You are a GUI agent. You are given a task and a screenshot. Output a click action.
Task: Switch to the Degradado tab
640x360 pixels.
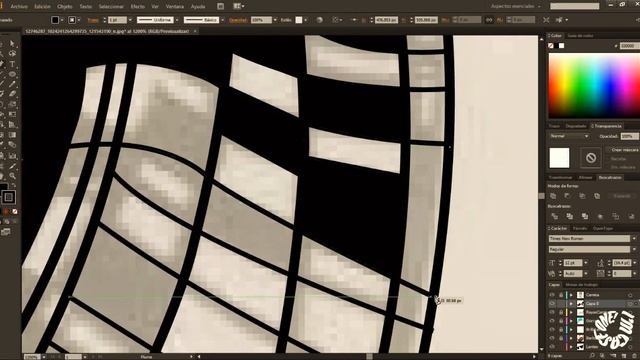tap(576, 126)
